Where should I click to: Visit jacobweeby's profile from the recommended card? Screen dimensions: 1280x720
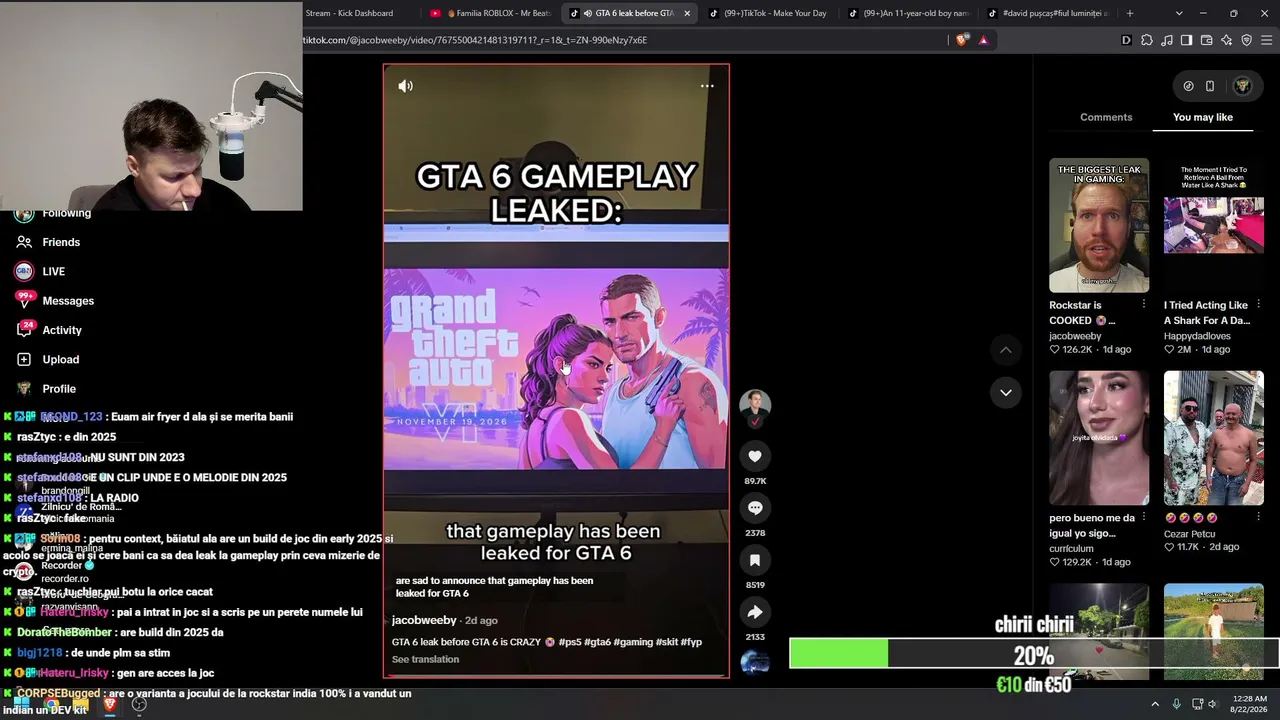click(1076, 336)
